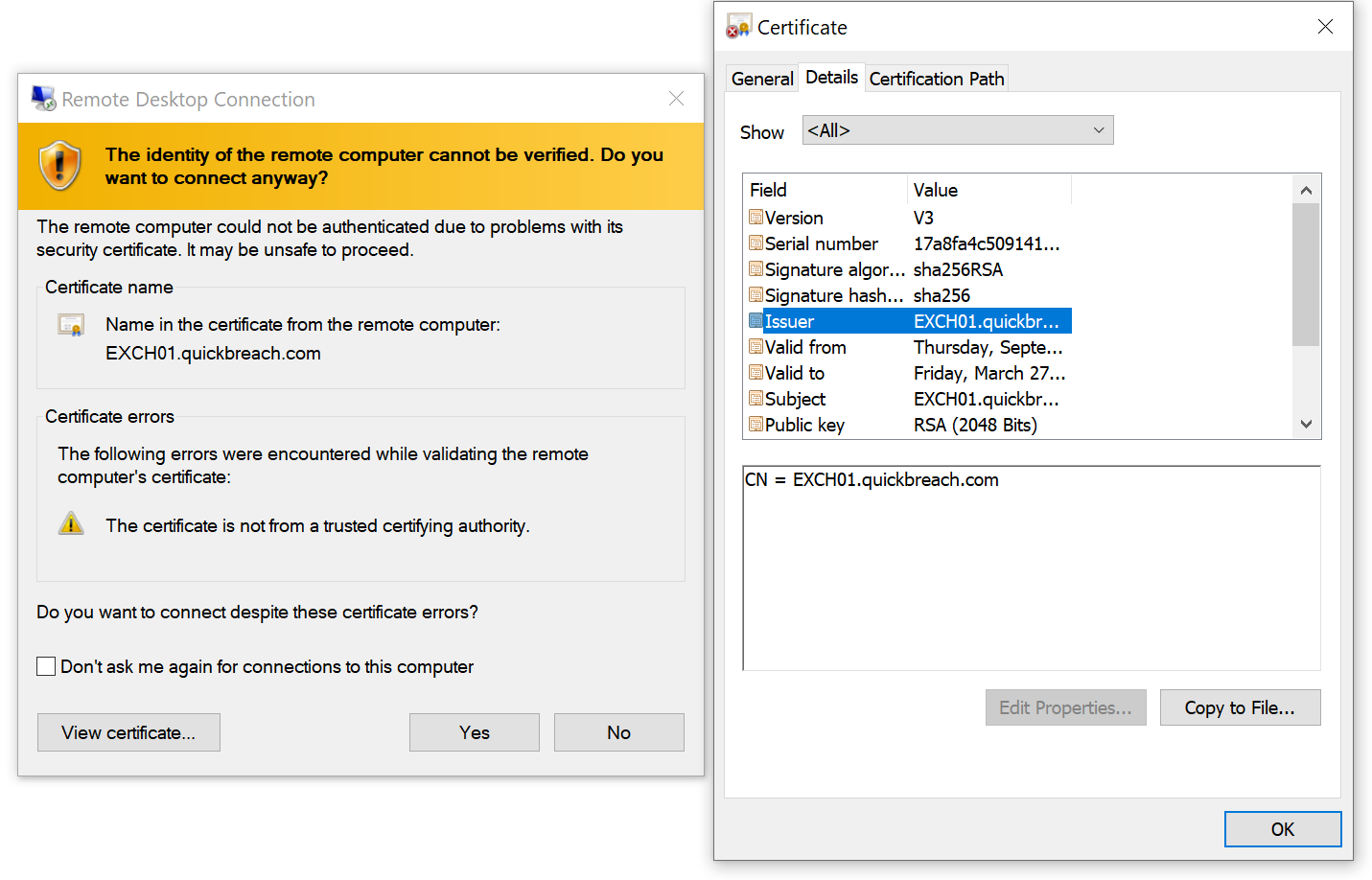
Task: Click the Subject field icon
Action: pyautogui.click(x=756, y=399)
